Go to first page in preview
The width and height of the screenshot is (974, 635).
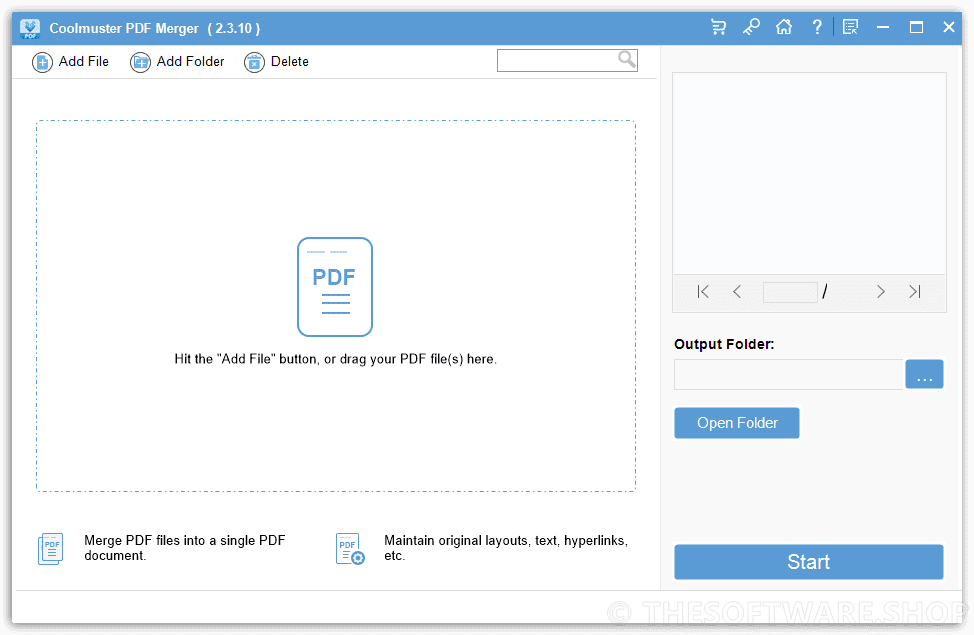pyautogui.click(x=703, y=292)
